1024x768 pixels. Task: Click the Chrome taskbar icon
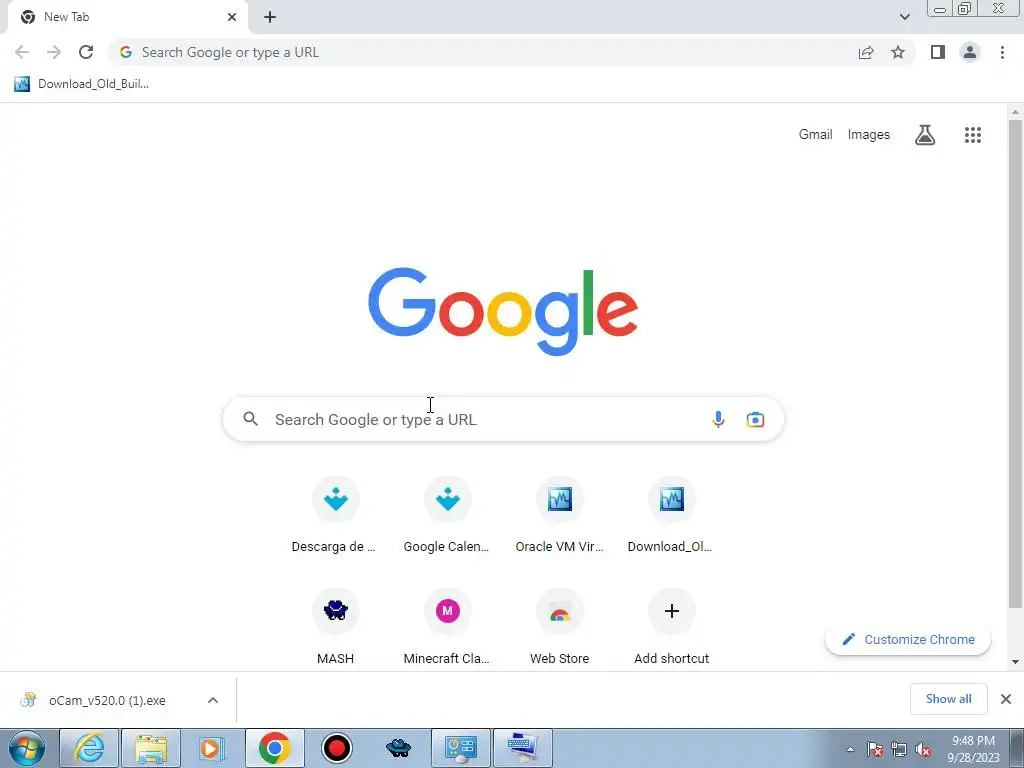[x=275, y=748]
